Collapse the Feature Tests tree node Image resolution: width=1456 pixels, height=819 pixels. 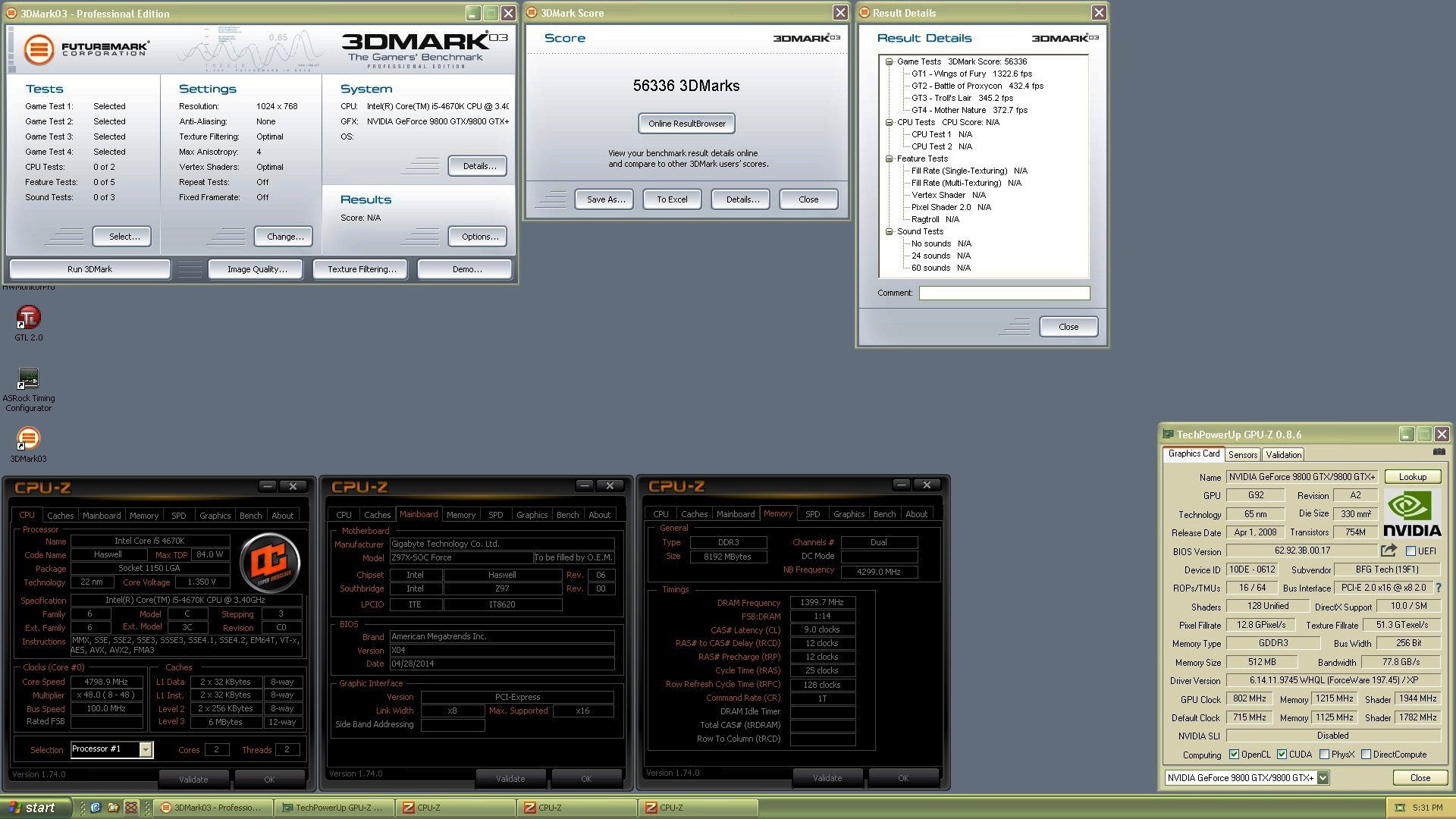(x=889, y=158)
